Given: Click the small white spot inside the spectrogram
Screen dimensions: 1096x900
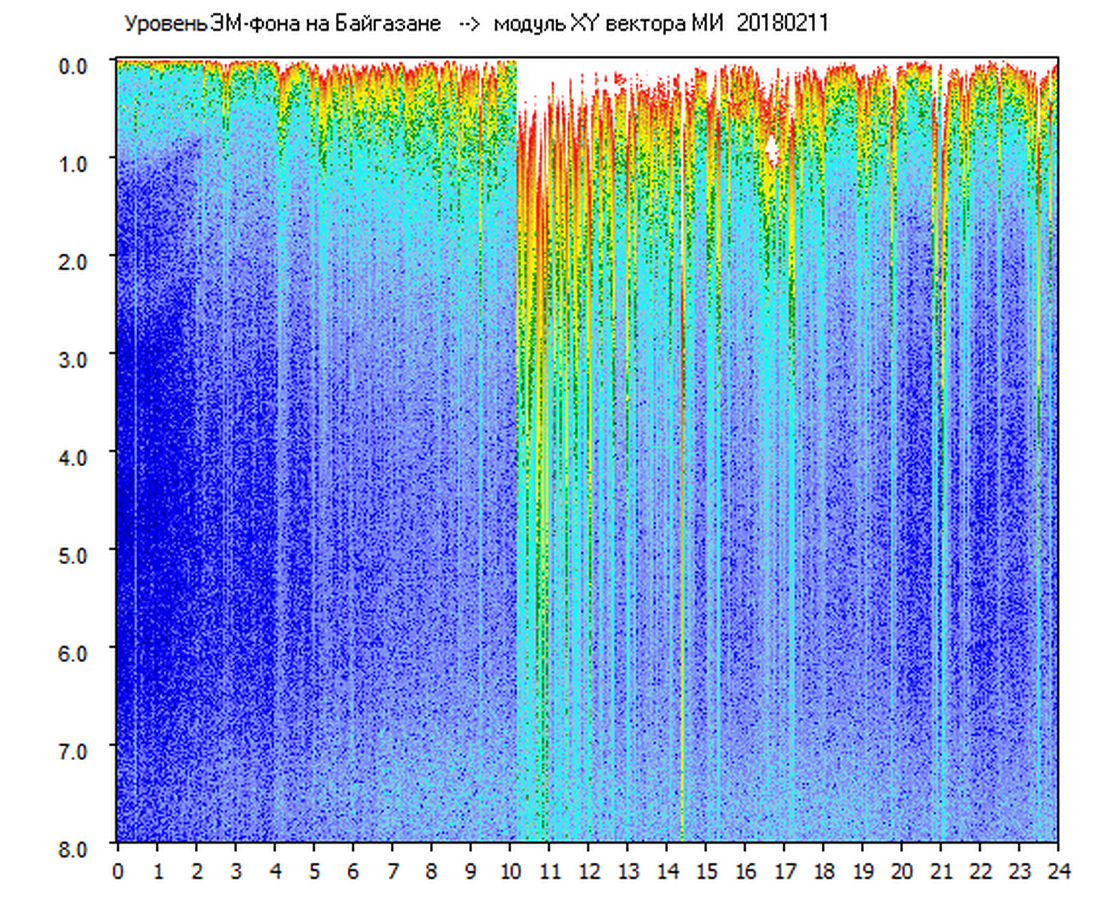Looking at the screenshot, I should click(772, 151).
